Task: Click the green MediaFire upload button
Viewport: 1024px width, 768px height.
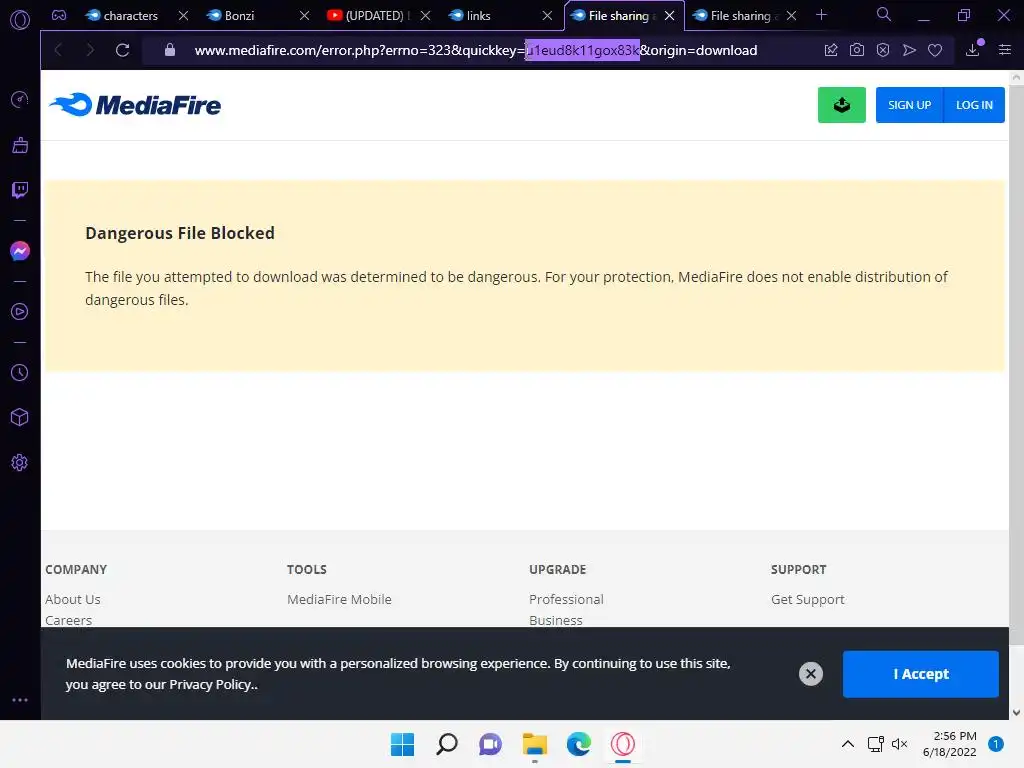Action: (x=842, y=104)
